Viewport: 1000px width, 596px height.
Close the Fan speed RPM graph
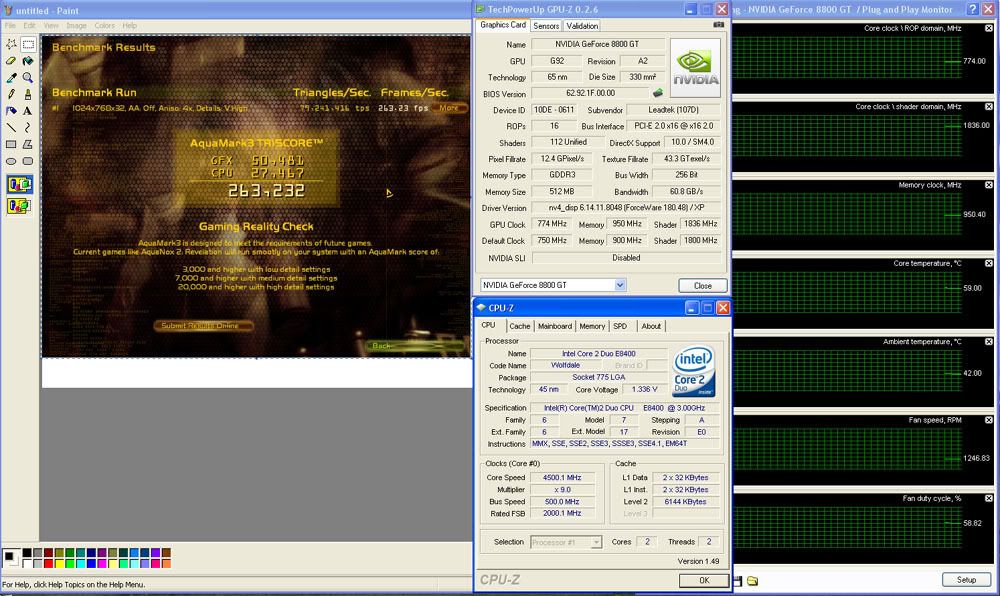pos(989,420)
